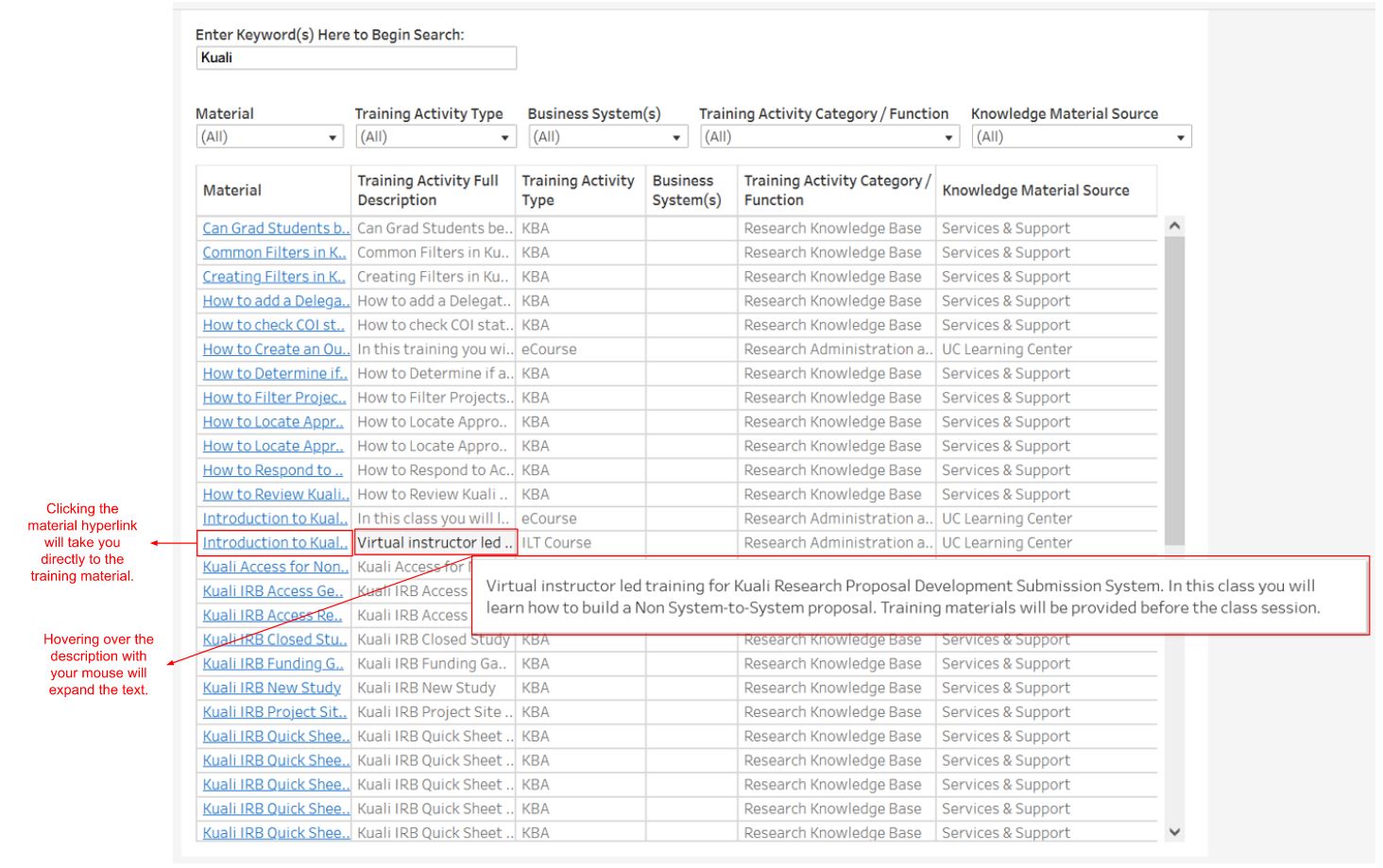Open Training Activity Category / Function filter dropdown
The width and height of the screenshot is (1383, 868).
pos(829,137)
